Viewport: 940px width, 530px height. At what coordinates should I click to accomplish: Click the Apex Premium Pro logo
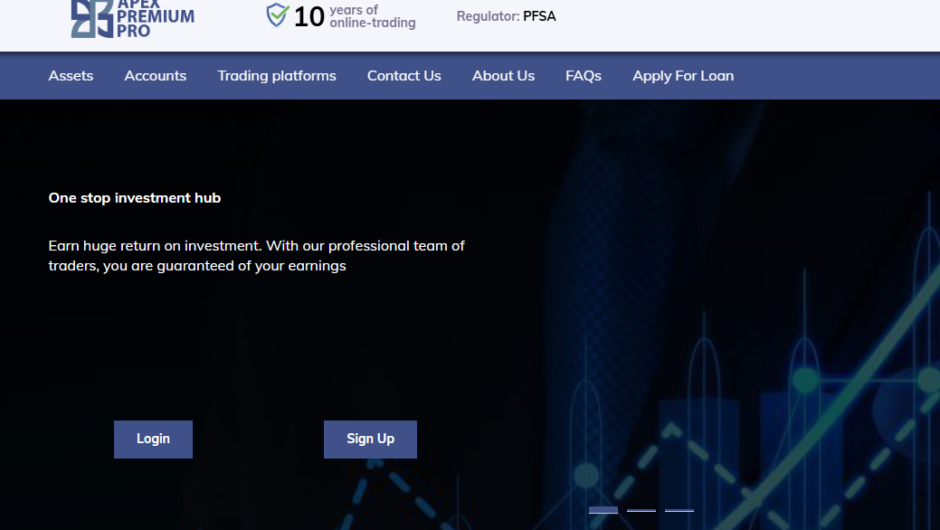[x=132, y=19]
